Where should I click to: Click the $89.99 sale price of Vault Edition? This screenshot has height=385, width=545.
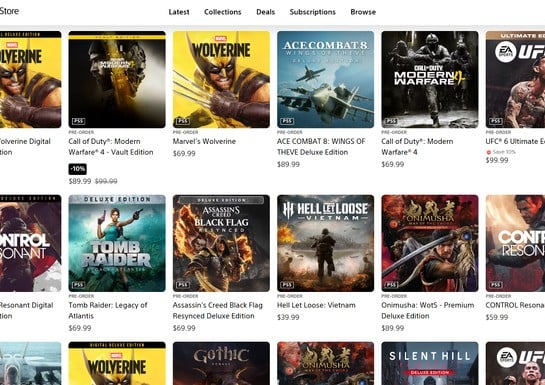click(x=80, y=181)
